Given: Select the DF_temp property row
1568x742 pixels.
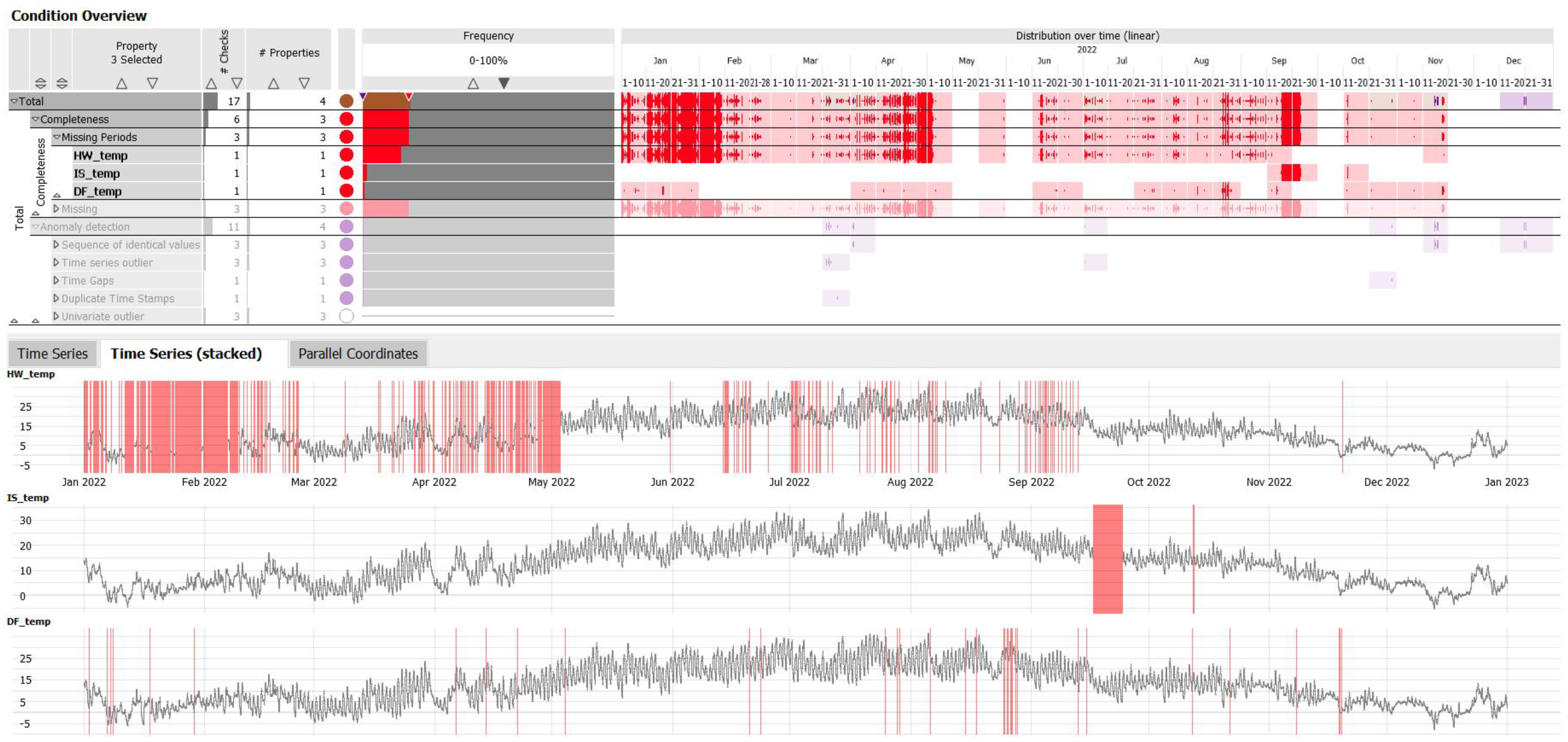Looking at the screenshot, I should click(97, 192).
